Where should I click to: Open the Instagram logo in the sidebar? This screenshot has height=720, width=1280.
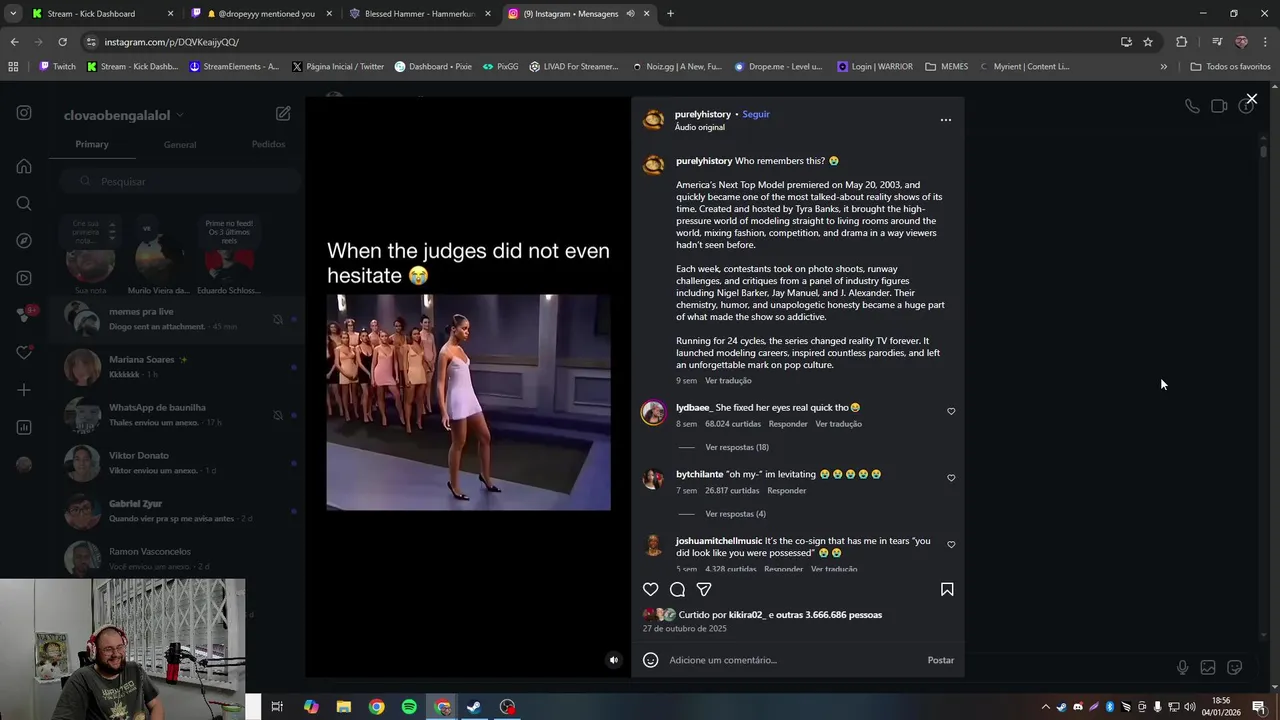click(x=24, y=113)
